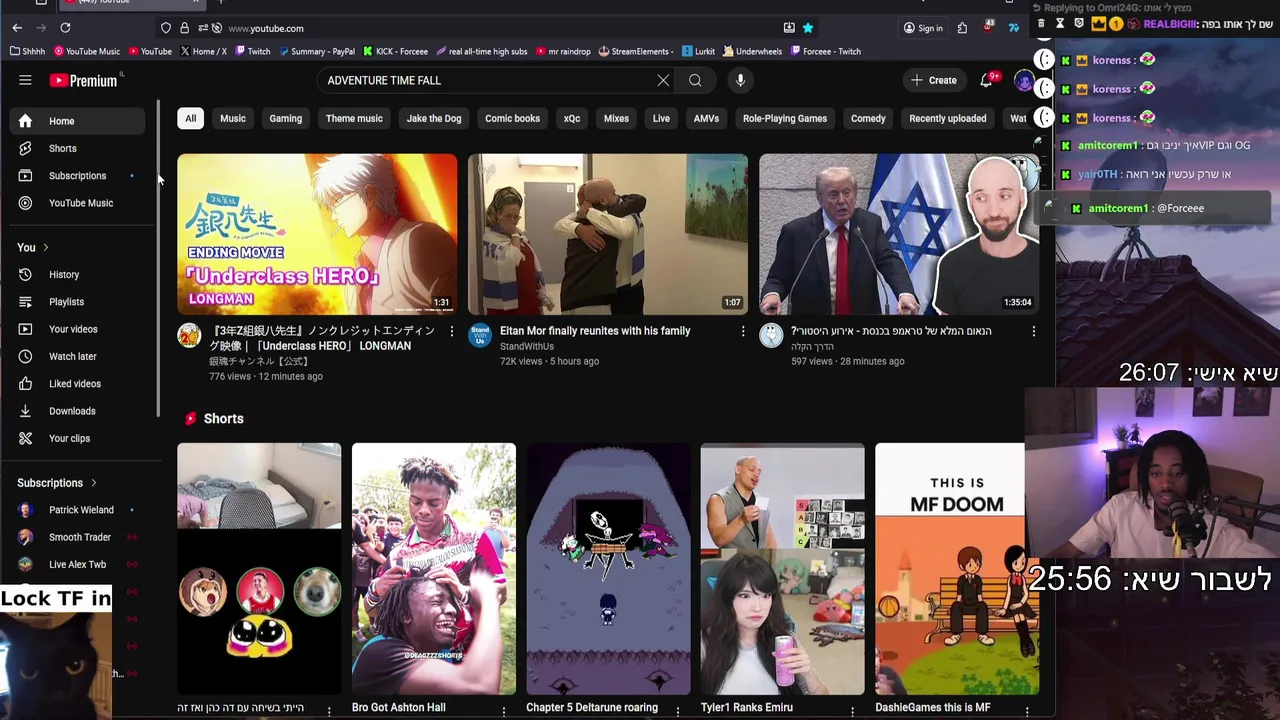The width and height of the screenshot is (1280, 720).
Task: Go back with the browser back arrow
Action: click(x=17, y=28)
